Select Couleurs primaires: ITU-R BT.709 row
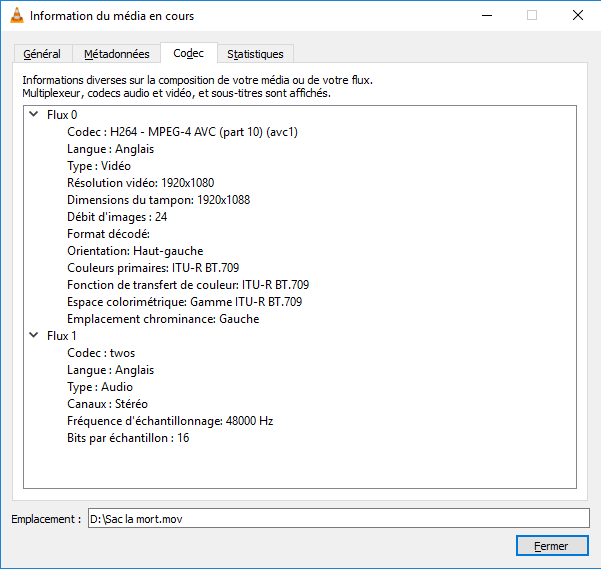 pos(153,267)
